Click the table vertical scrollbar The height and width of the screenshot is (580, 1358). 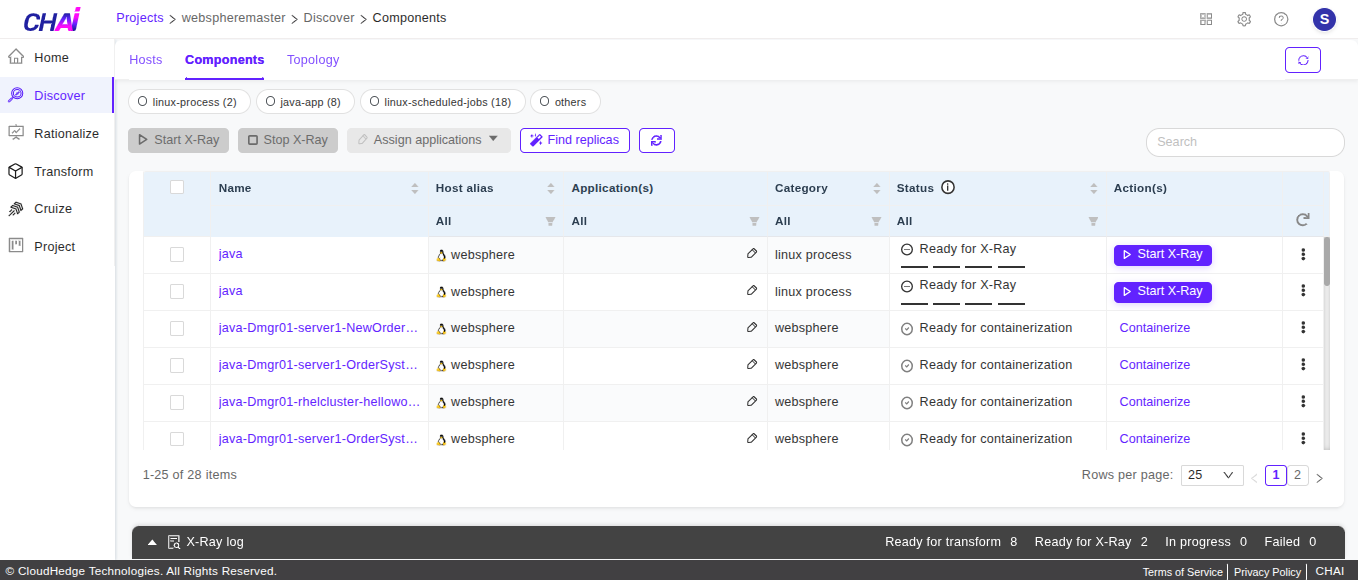1327,262
